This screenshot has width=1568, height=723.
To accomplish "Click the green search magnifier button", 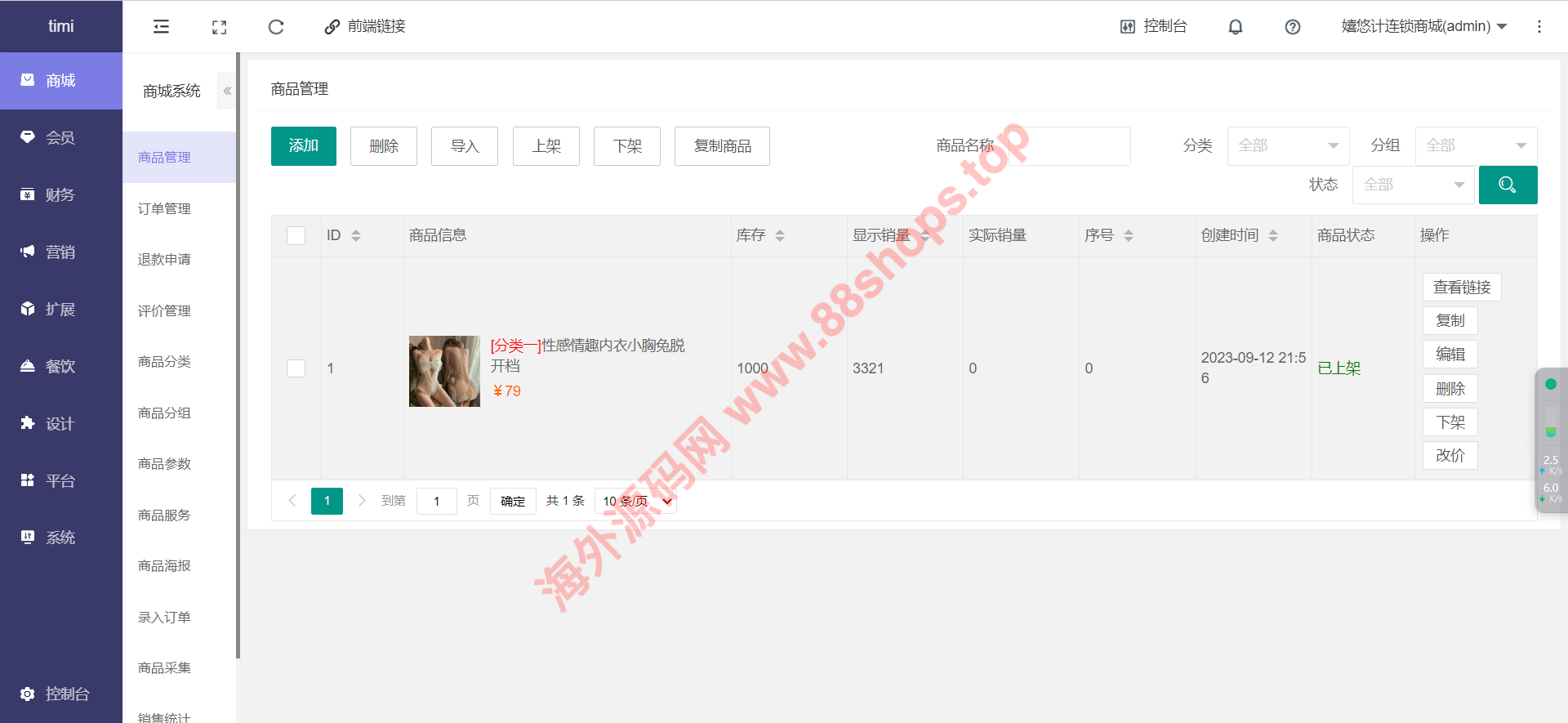I will pyautogui.click(x=1508, y=185).
